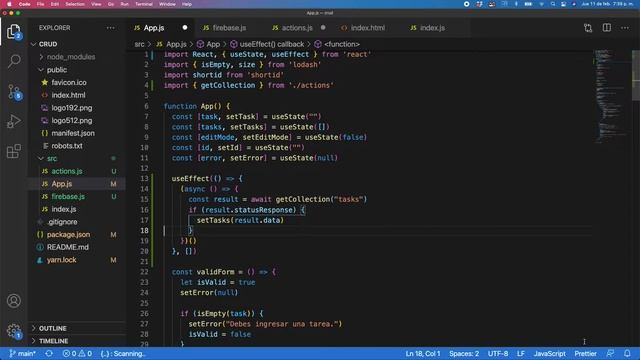Open Run and Debug view icon
The height and width of the screenshot is (360, 640).
[x=14, y=121]
